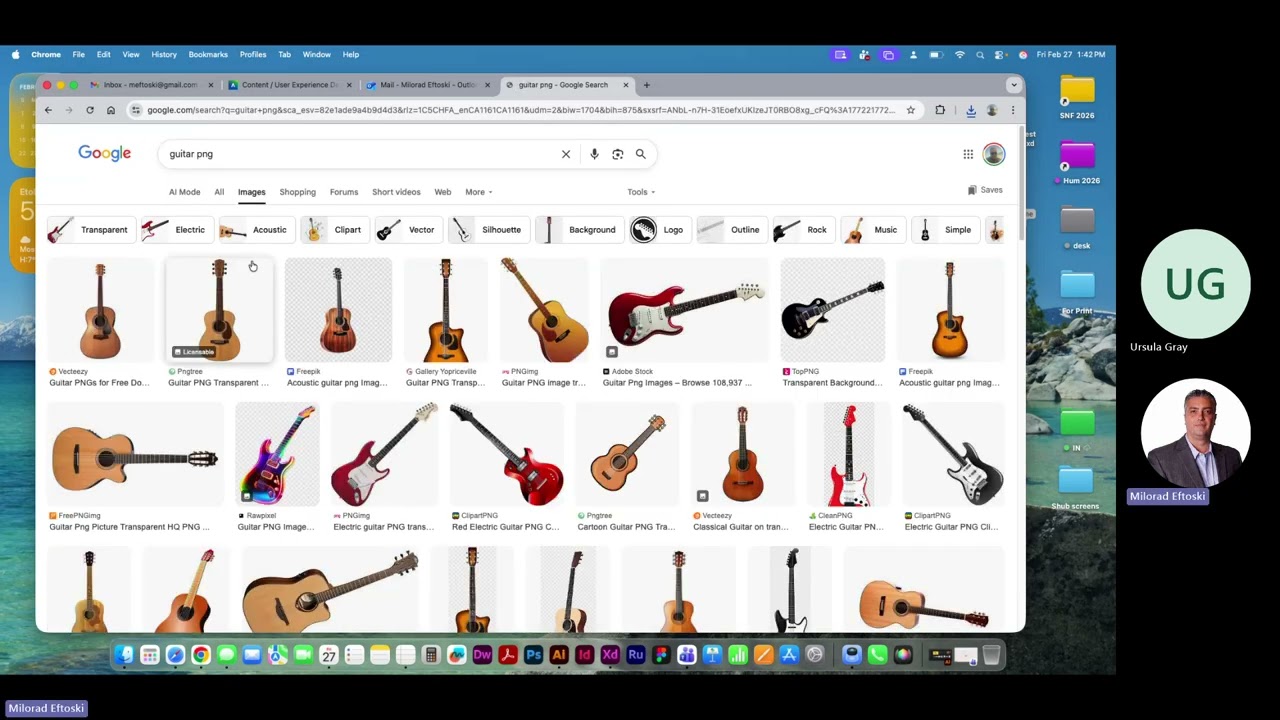The height and width of the screenshot is (720, 1280).
Task: Open Finder from the Dock
Action: (124, 655)
